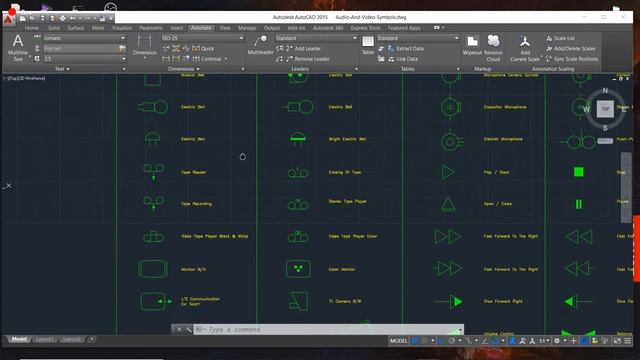Open the Express Tools ribbon tab
The width and height of the screenshot is (640, 360).
pos(365,28)
